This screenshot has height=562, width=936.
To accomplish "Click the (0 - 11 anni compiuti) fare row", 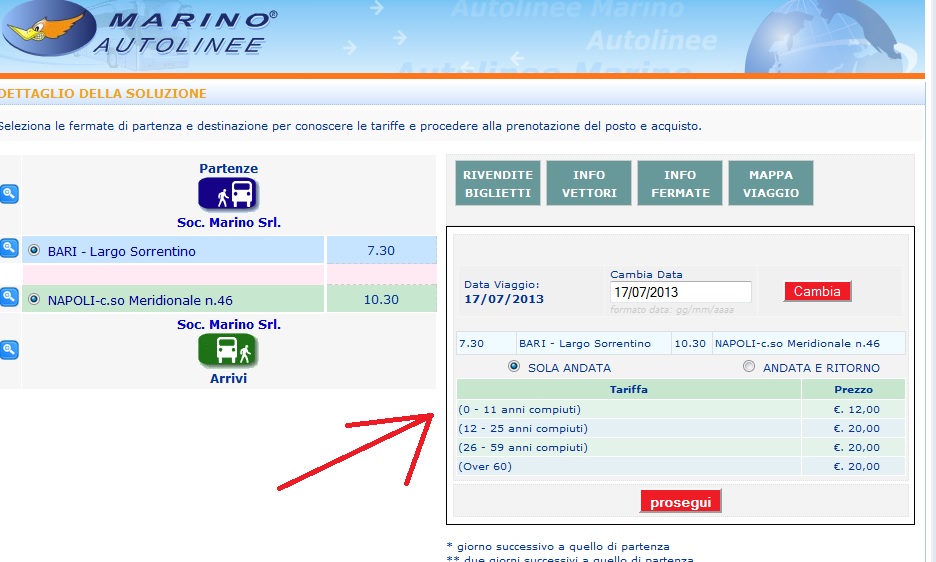I will point(681,410).
